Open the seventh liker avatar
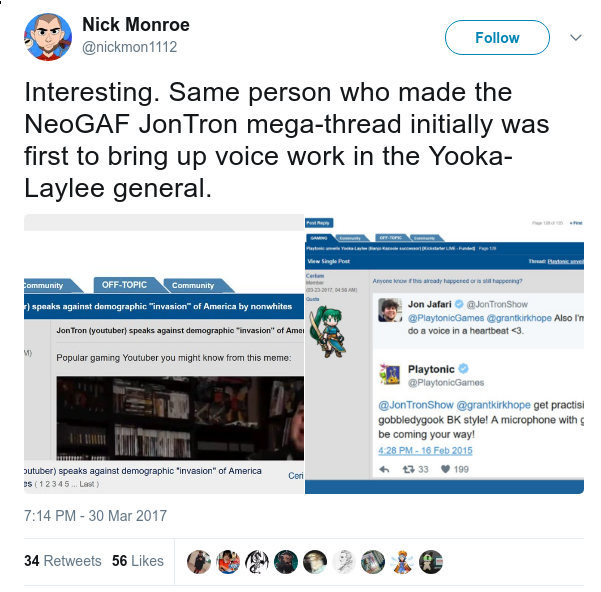The image size is (601, 592). [x=373, y=562]
